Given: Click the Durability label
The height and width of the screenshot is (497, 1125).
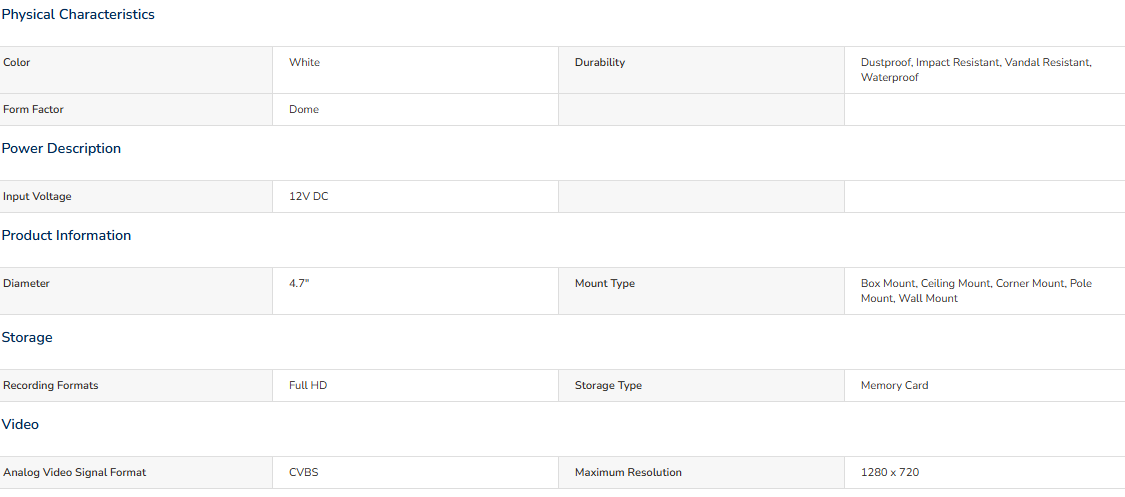Looking at the screenshot, I should 600,62.
